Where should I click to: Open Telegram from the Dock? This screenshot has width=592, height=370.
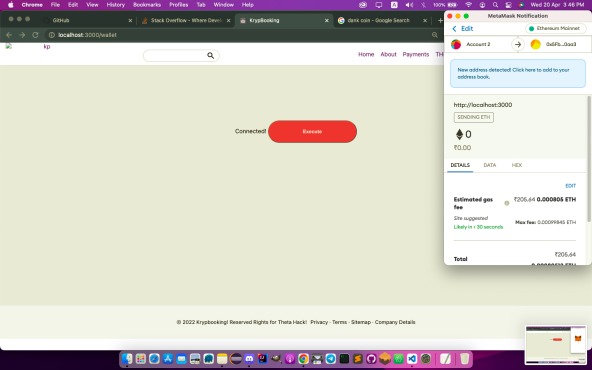pyautogui.click(x=331, y=358)
